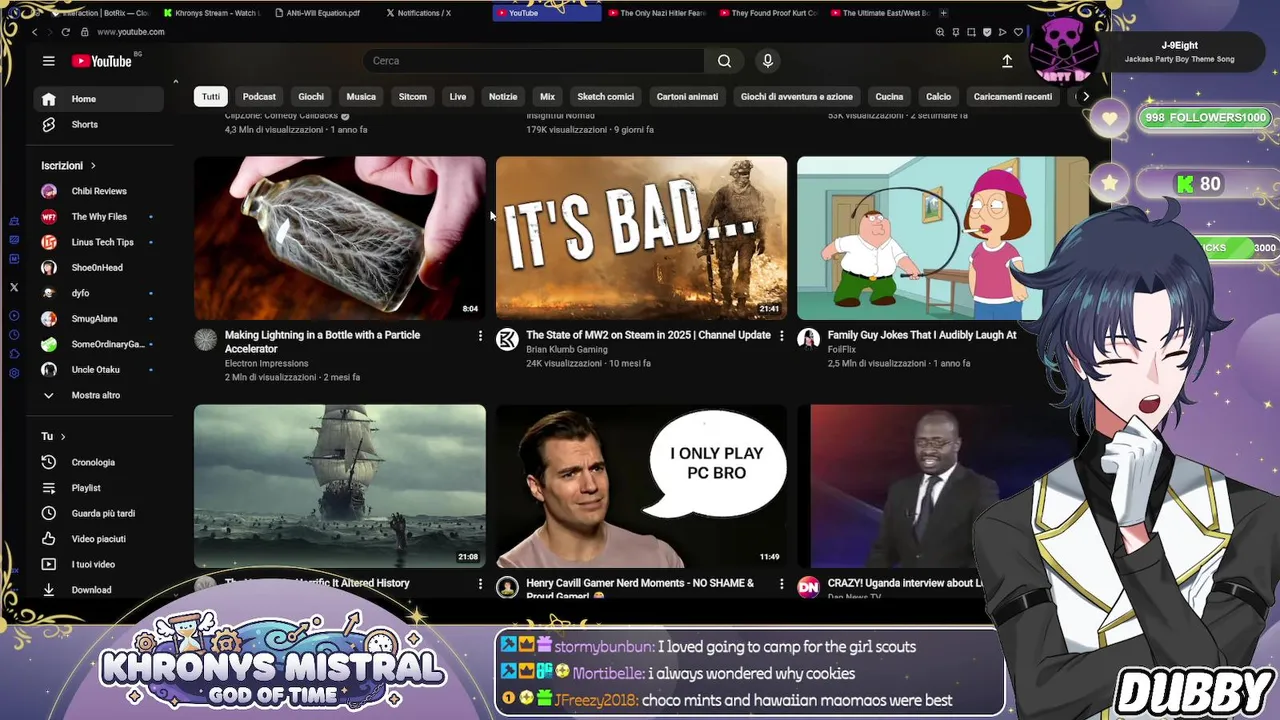Switch to the ANti-Will Equation.pdf tab
Image resolution: width=1280 pixels, height=720 pixels.
coord(322,13)
